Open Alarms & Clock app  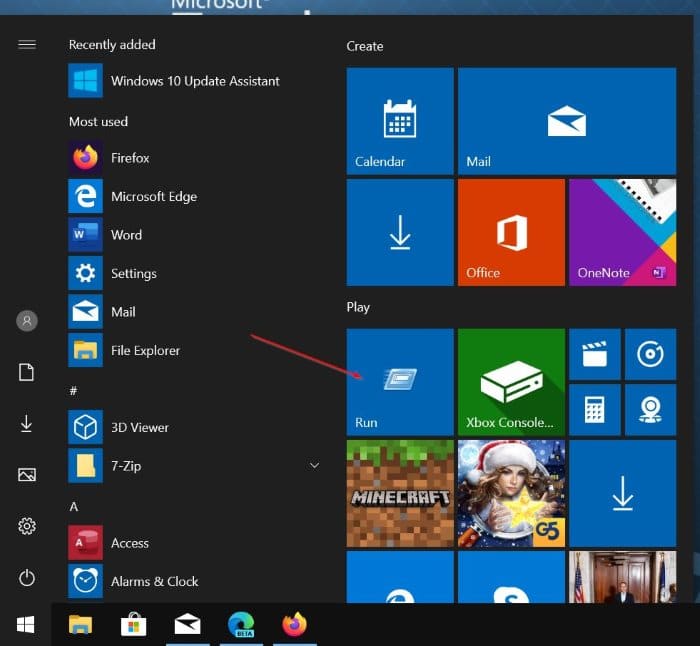tap(195, 581)
